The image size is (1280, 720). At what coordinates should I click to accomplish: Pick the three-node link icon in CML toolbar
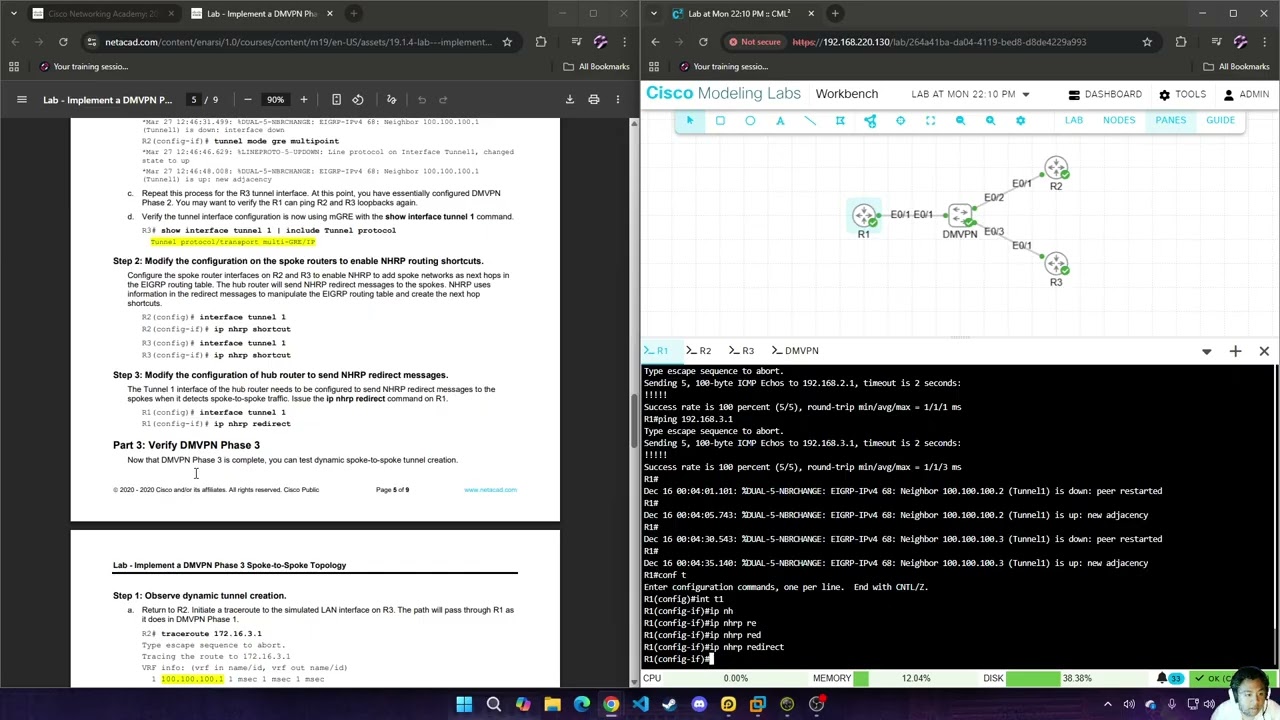click(870, 120)
